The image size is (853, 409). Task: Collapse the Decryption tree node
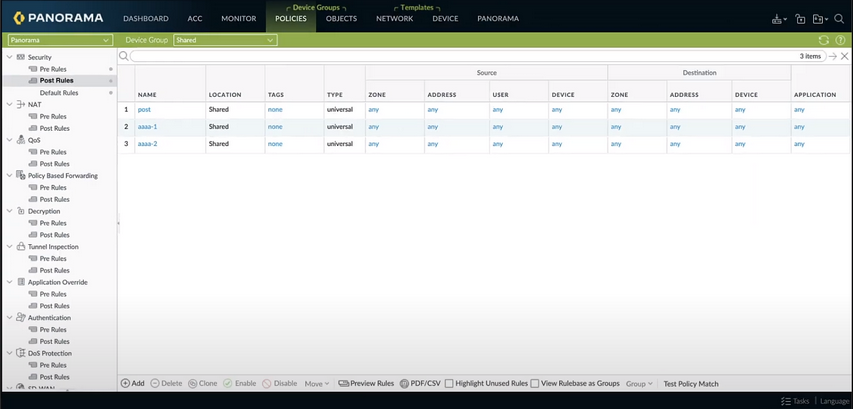pos(10,211)
